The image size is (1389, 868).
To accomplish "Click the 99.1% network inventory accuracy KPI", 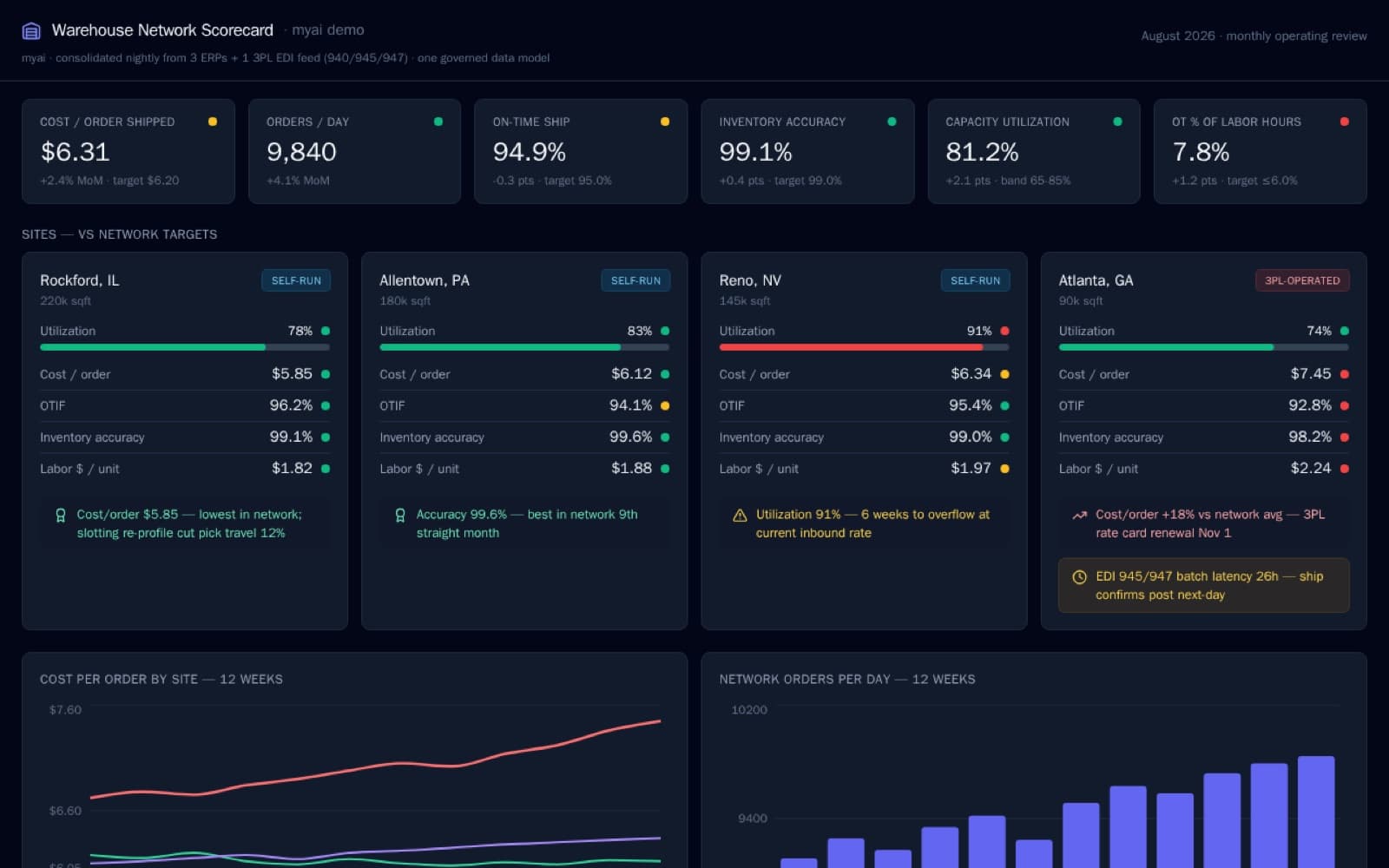I will (x=755, y=152).
